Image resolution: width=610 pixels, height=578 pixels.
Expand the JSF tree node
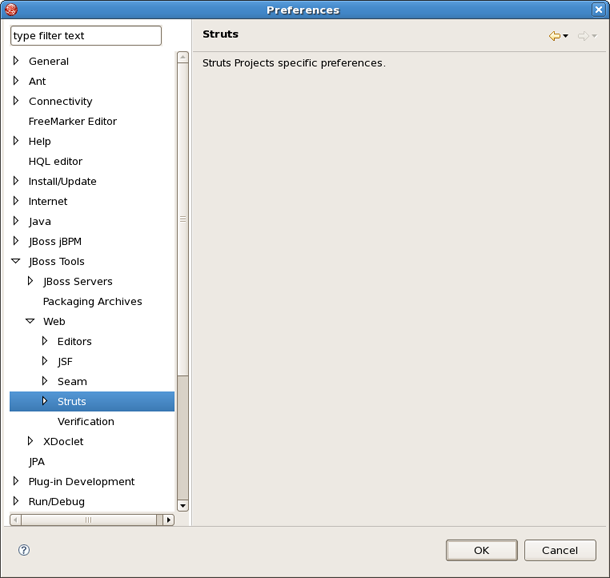tap(45, 361)
